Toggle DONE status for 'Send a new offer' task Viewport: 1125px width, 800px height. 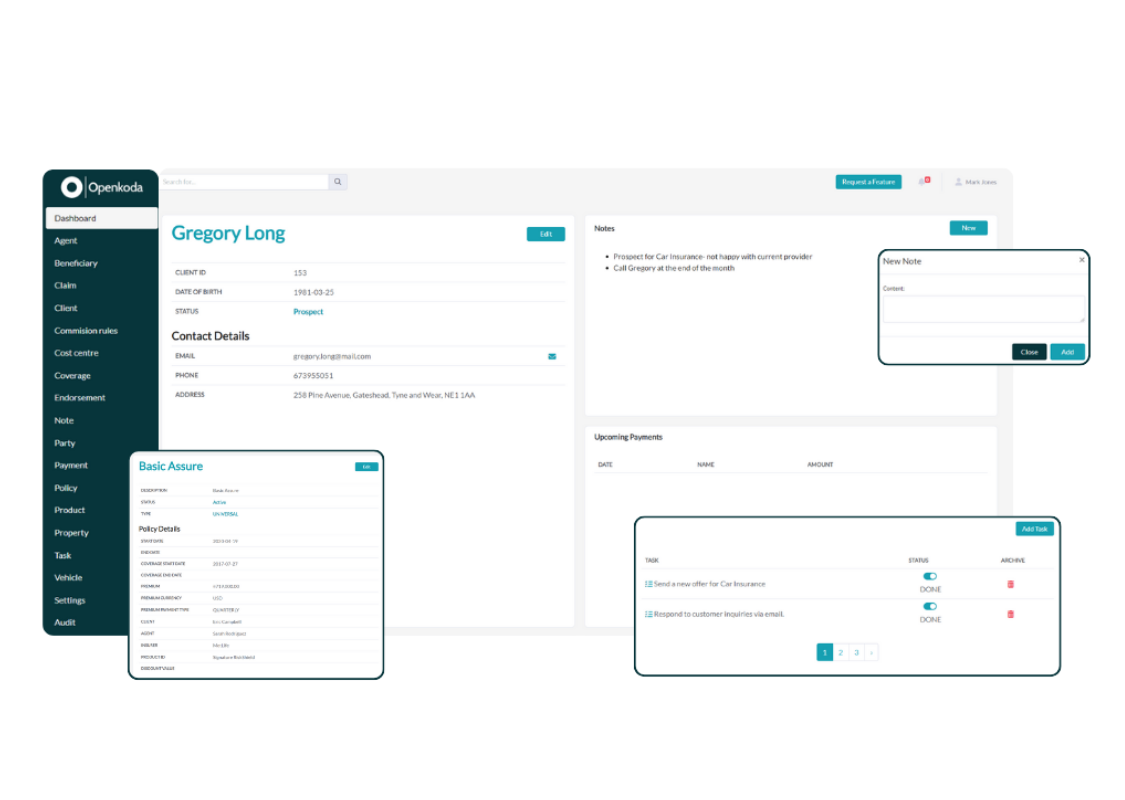click(930, 577)
